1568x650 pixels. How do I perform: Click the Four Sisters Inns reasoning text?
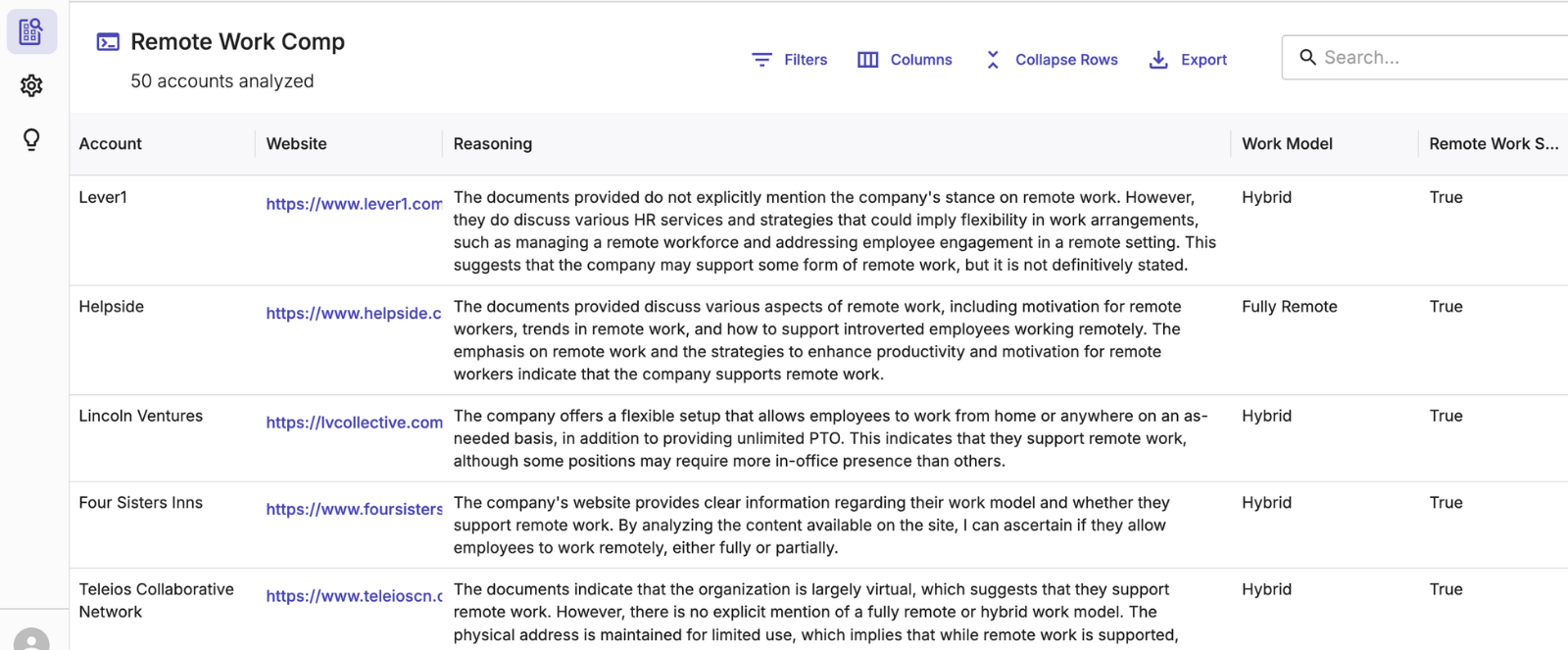[811, 525]
